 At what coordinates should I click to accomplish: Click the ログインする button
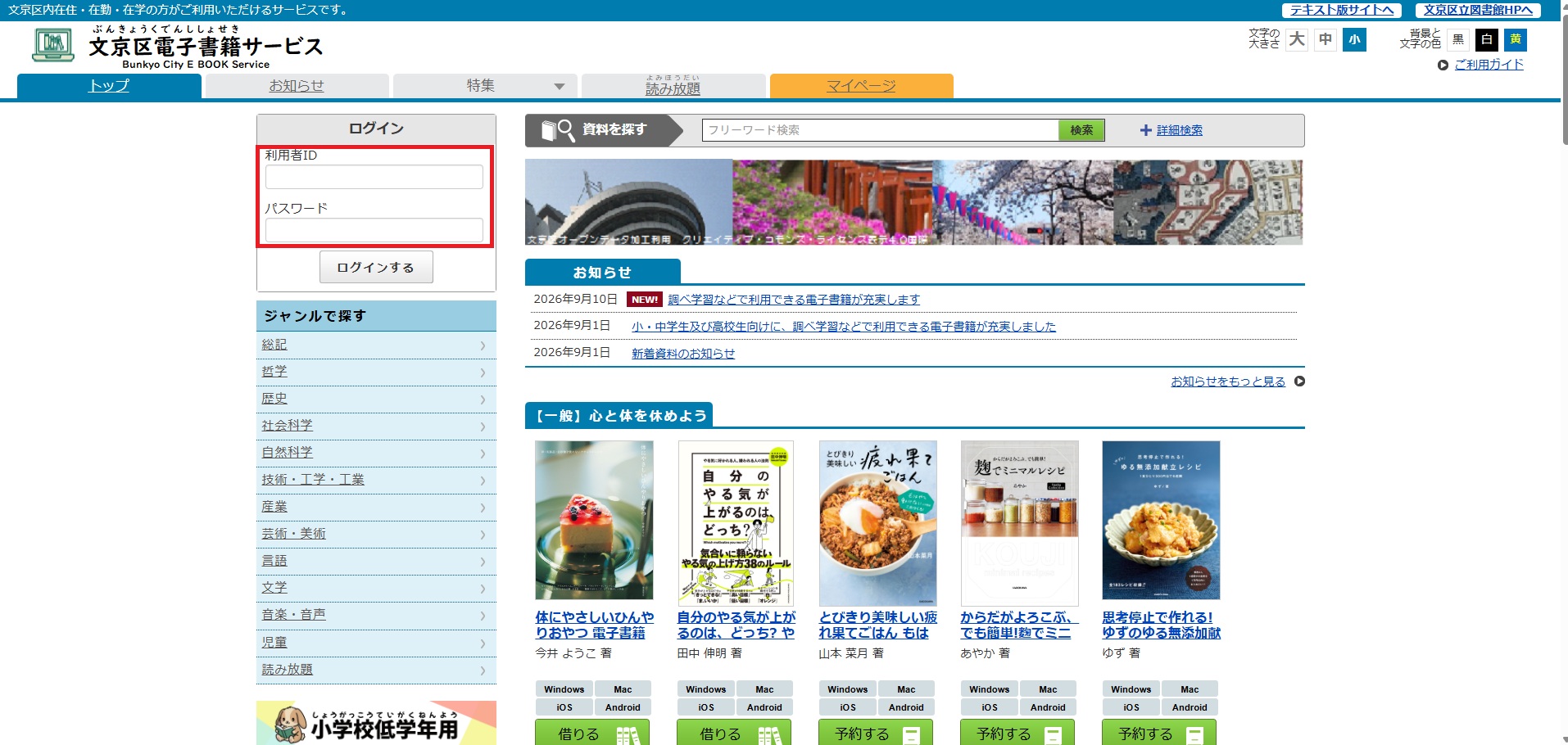coord(376,268)
